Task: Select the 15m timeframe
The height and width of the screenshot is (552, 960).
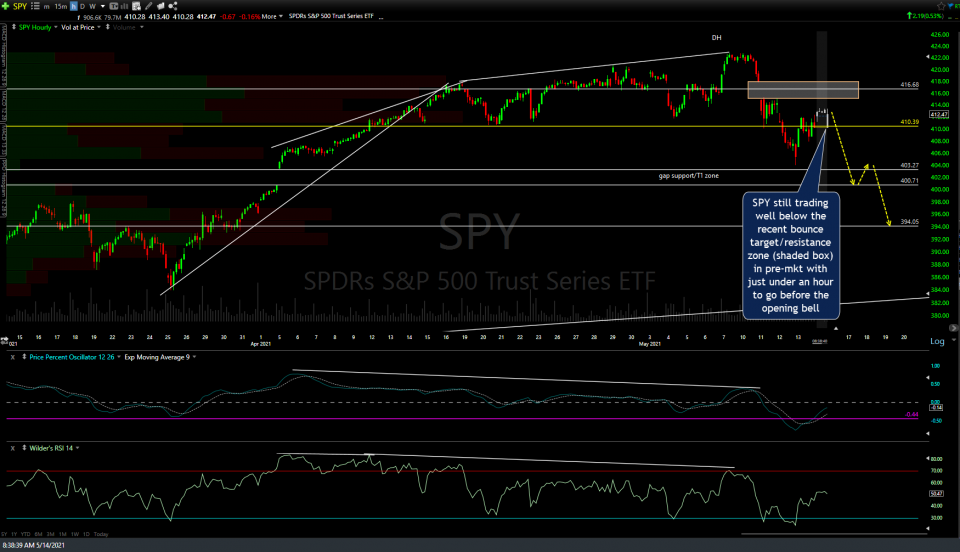Action: click(61, 6)
